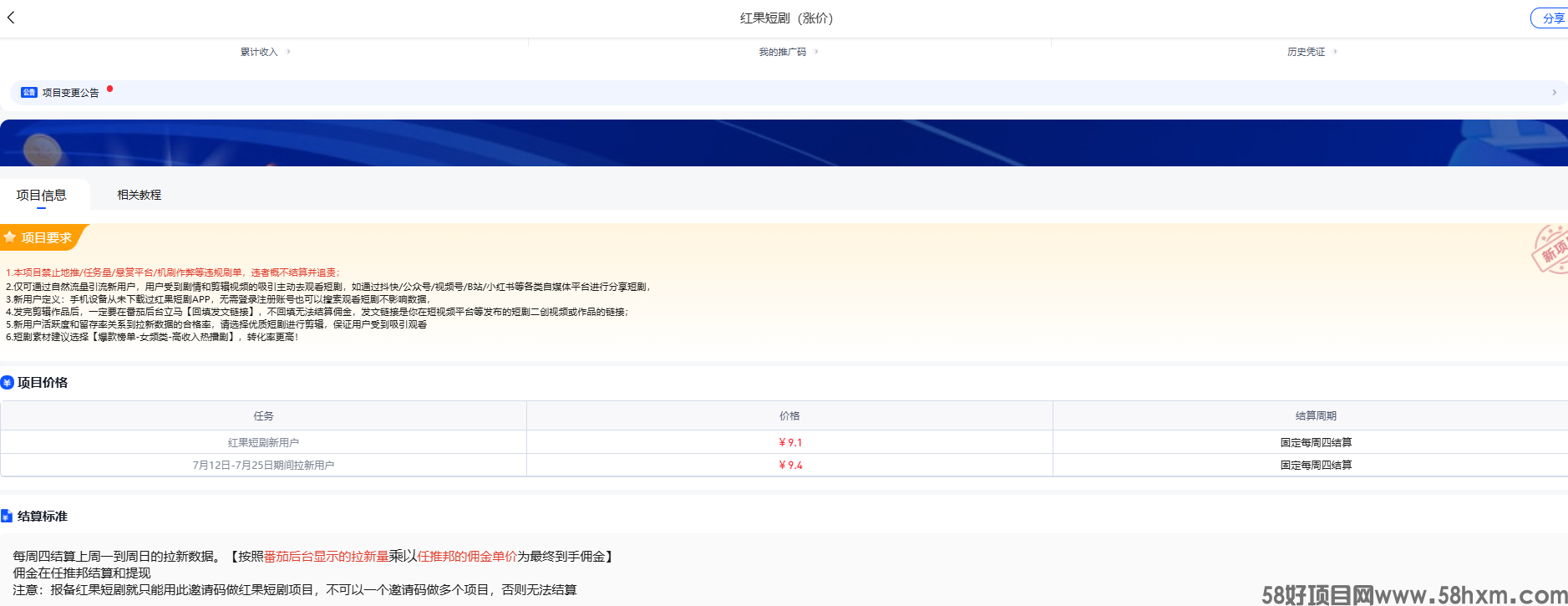Screen dimensions: 1568x606
Task: Click the blue 公告 announcement badge icon
Action: 29,93
